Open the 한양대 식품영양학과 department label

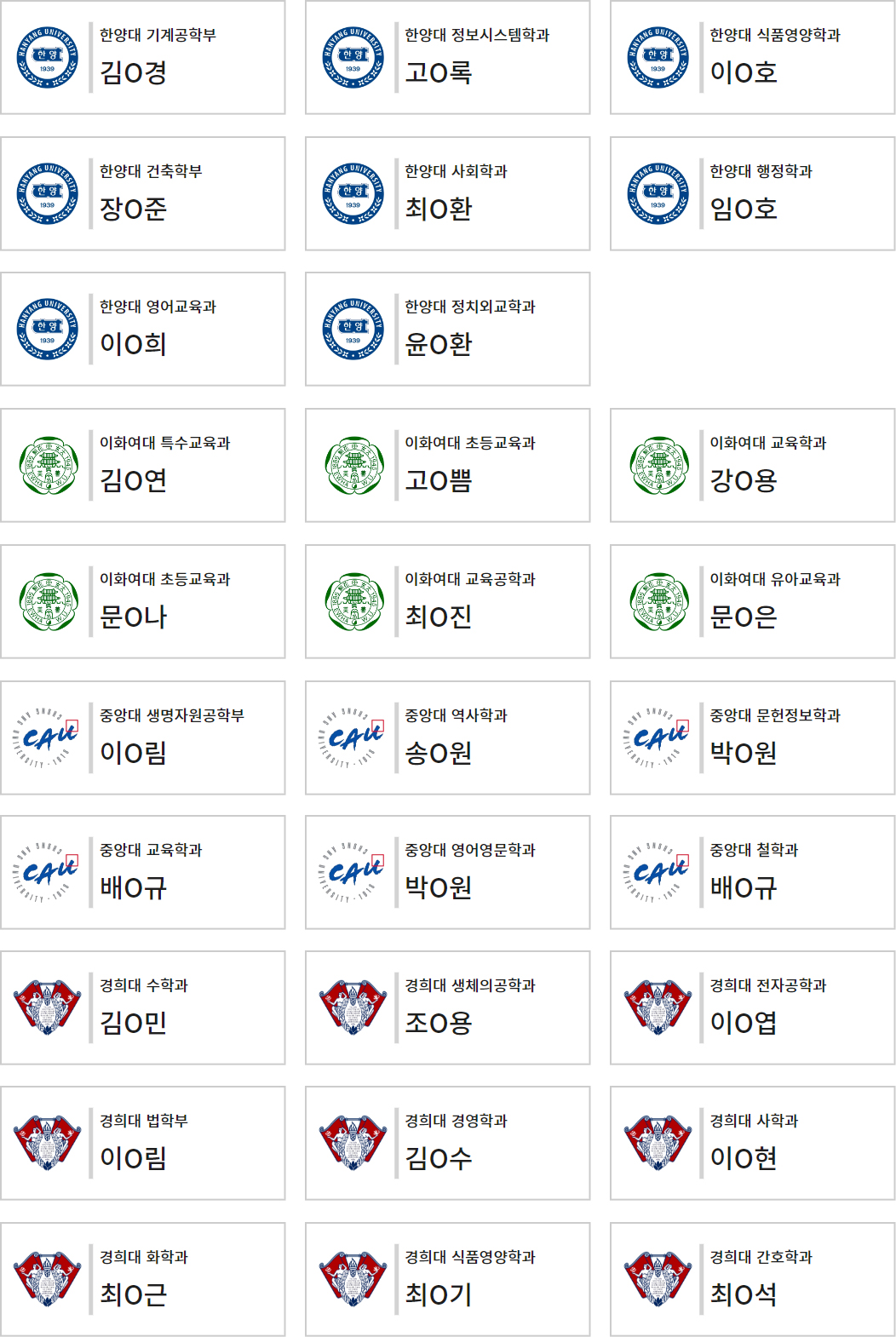pos(775,35)
